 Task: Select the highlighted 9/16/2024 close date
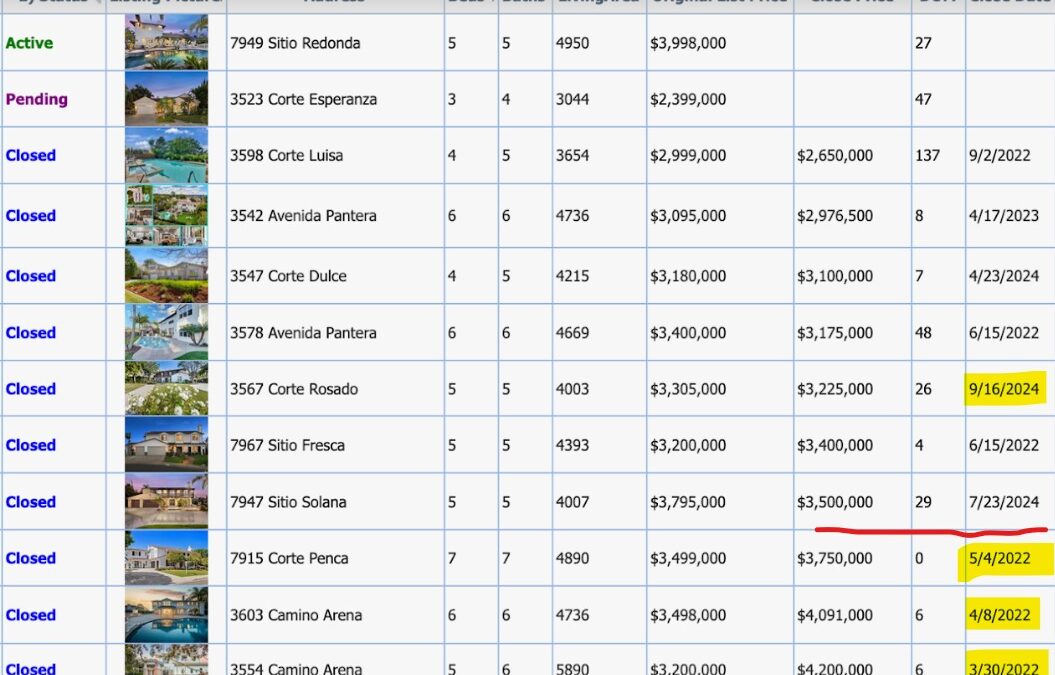(x=1004, y=389)
